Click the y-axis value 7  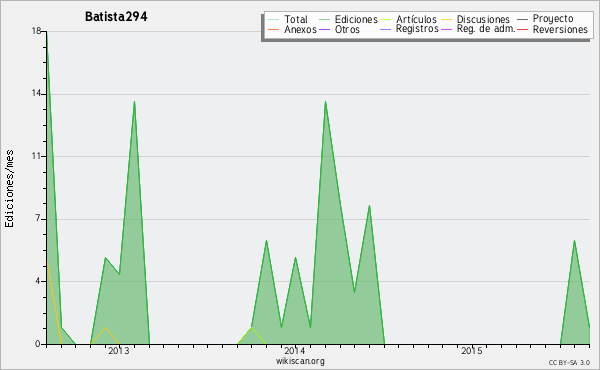(x=38, y=219)
